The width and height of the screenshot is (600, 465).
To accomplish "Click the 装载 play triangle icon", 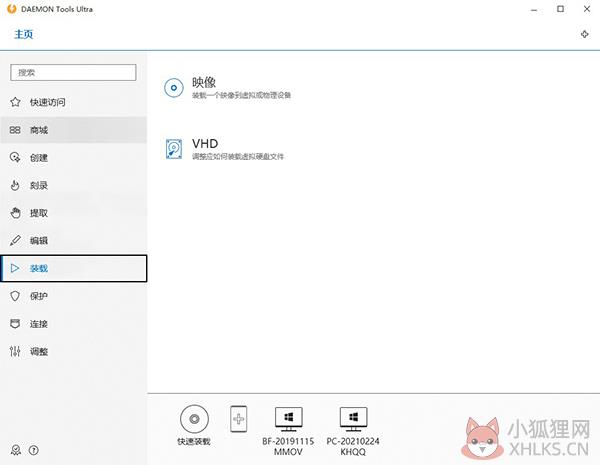I will (15, 268).
